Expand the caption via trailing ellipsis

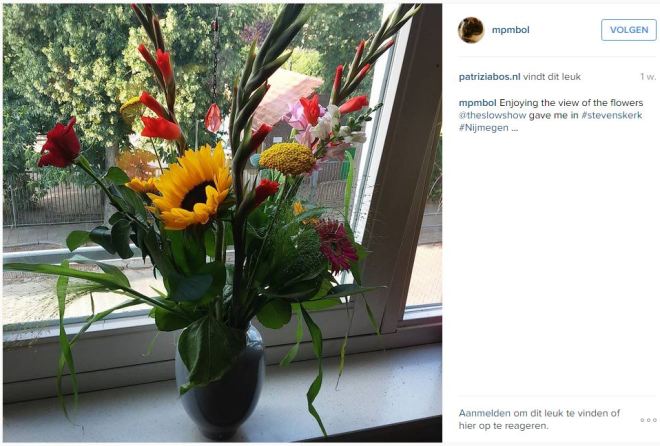click(x=514, y=129)
